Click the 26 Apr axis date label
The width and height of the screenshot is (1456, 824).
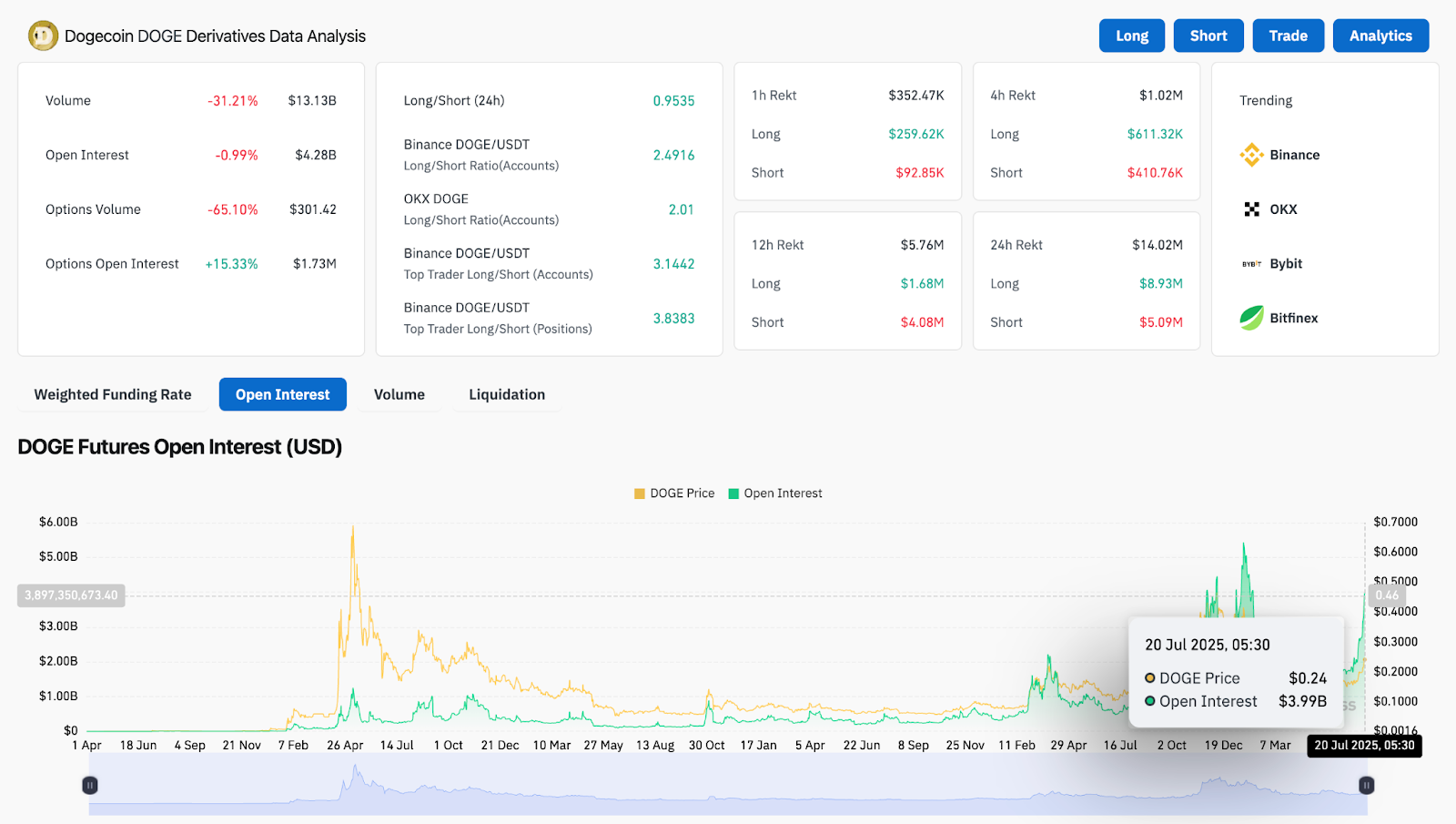[x=345, y=745]
